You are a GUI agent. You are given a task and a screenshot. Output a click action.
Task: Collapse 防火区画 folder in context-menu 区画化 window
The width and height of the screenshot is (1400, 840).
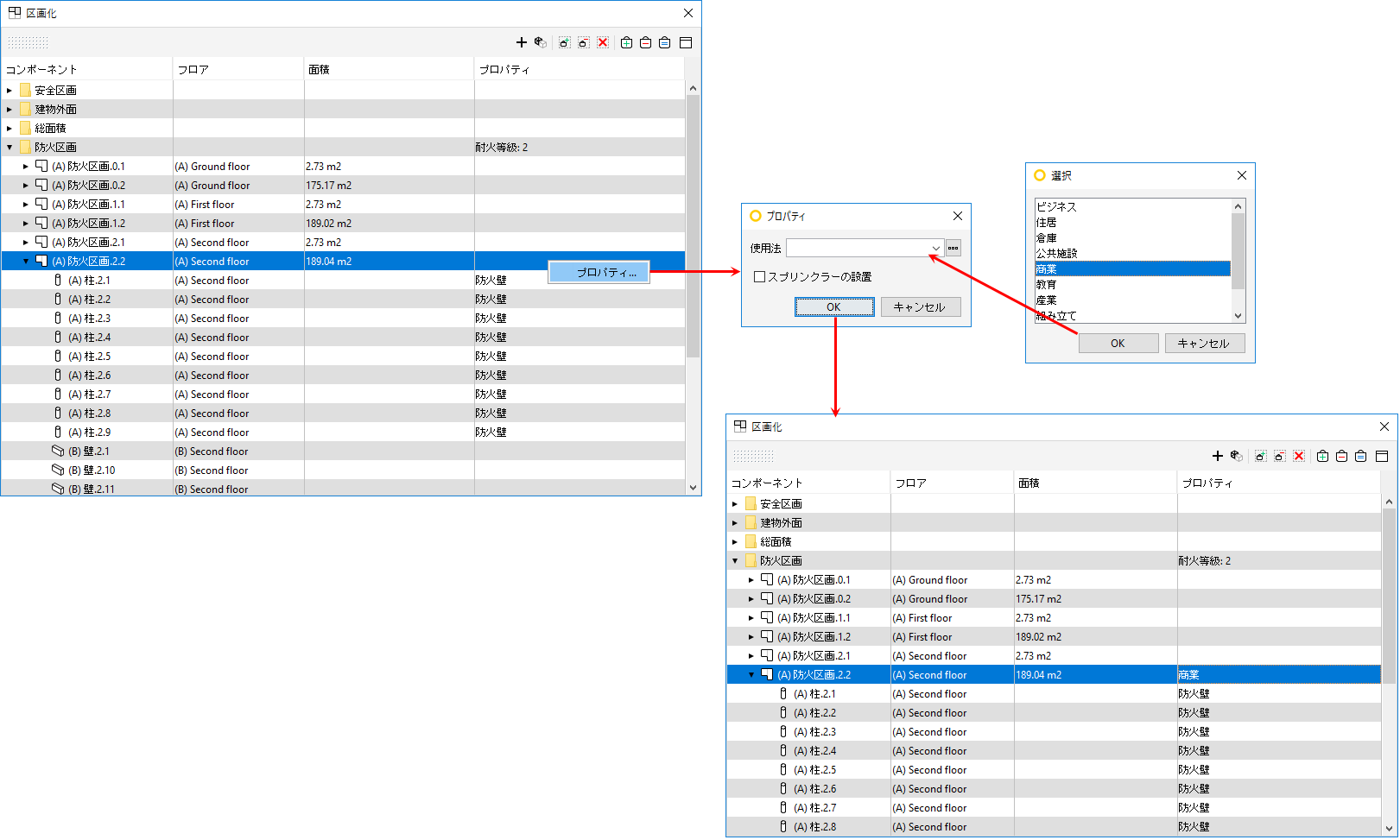[10, 147]
